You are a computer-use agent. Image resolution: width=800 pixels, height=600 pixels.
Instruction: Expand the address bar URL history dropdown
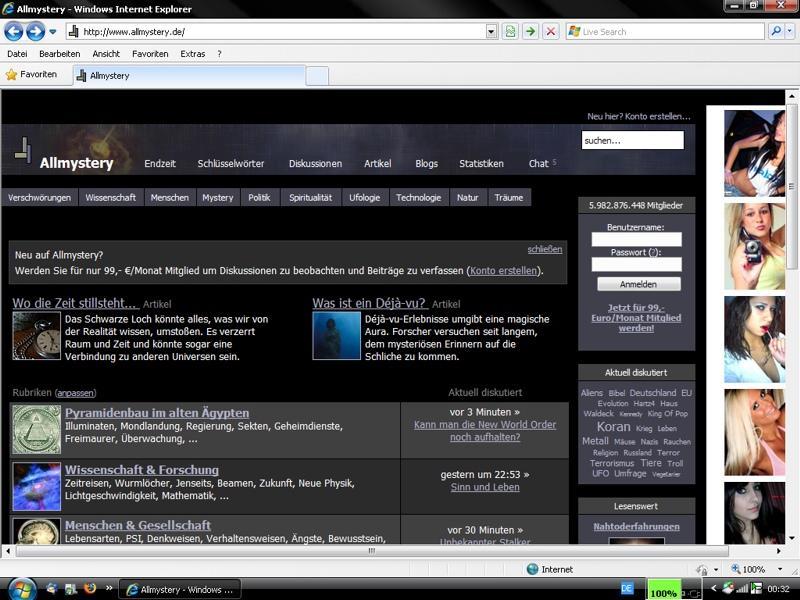[x=491, y=32]
